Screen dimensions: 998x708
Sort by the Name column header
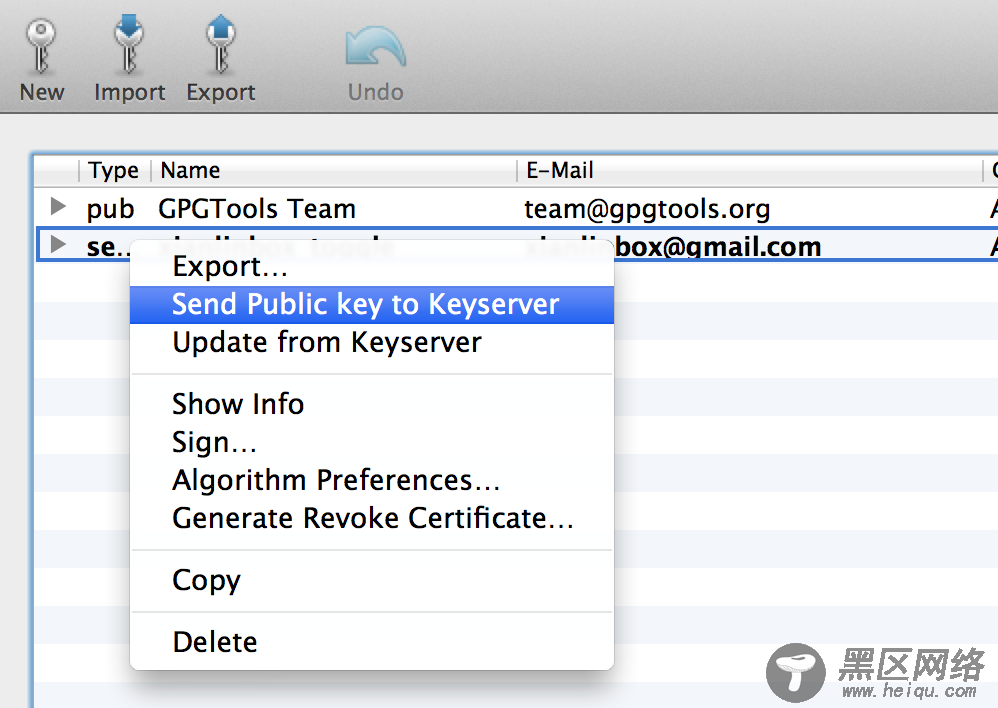(x=334, y=171)
